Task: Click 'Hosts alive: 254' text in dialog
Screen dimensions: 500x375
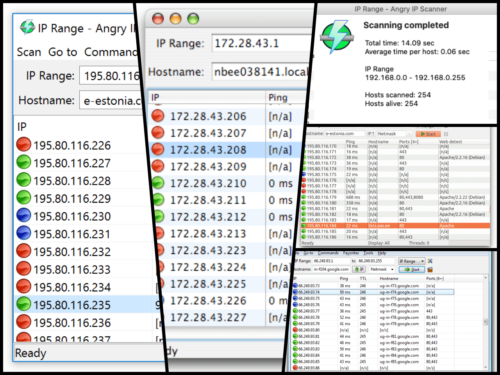Action: 391,103
